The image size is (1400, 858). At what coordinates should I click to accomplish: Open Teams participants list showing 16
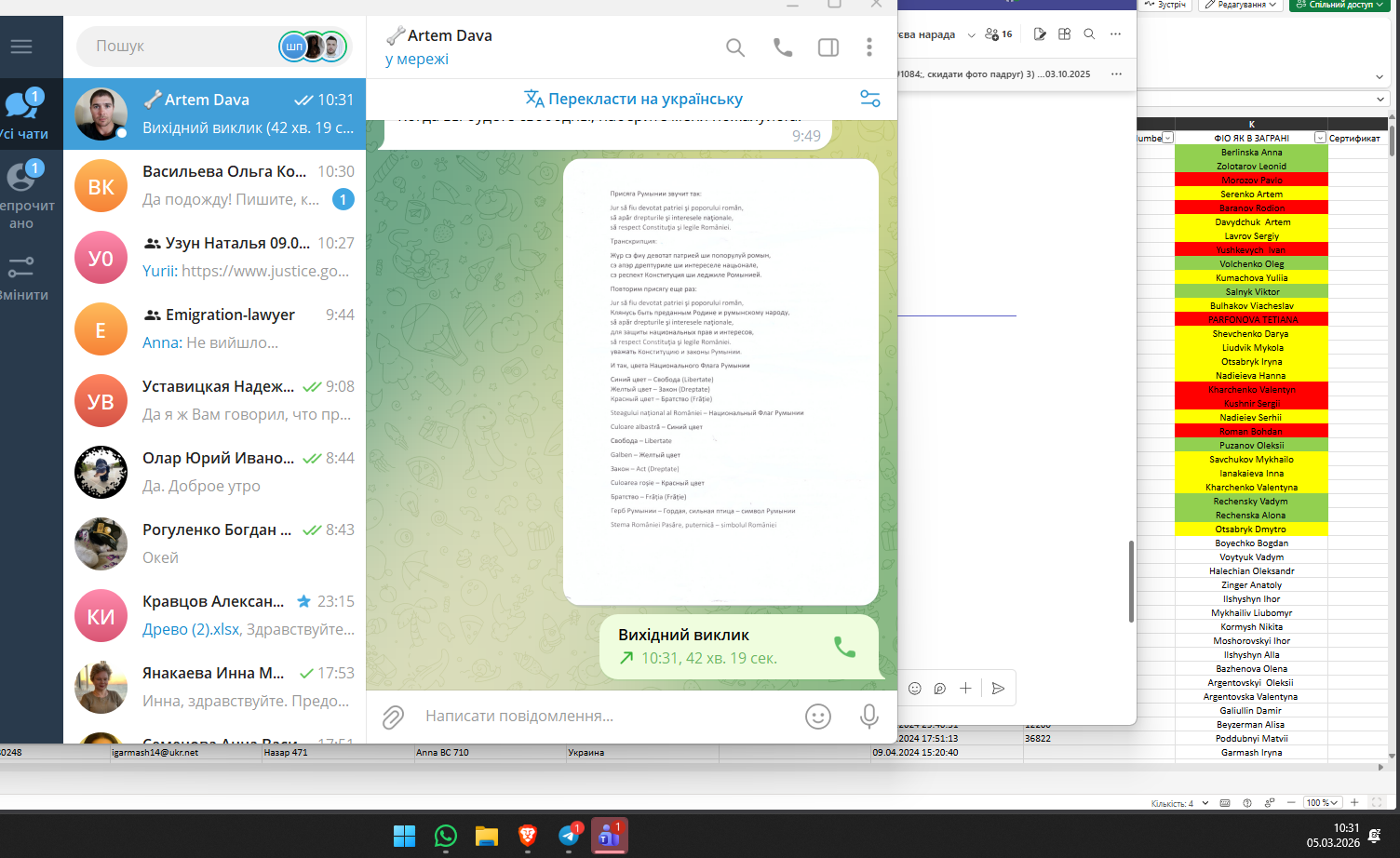[999, 34]
